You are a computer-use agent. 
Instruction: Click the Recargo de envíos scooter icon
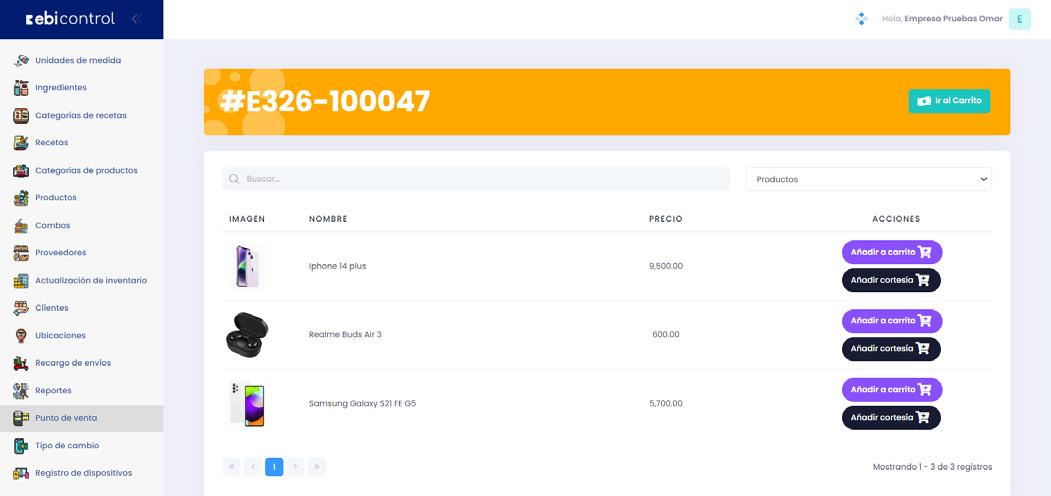pyautogui.click(x=21, y=363)
